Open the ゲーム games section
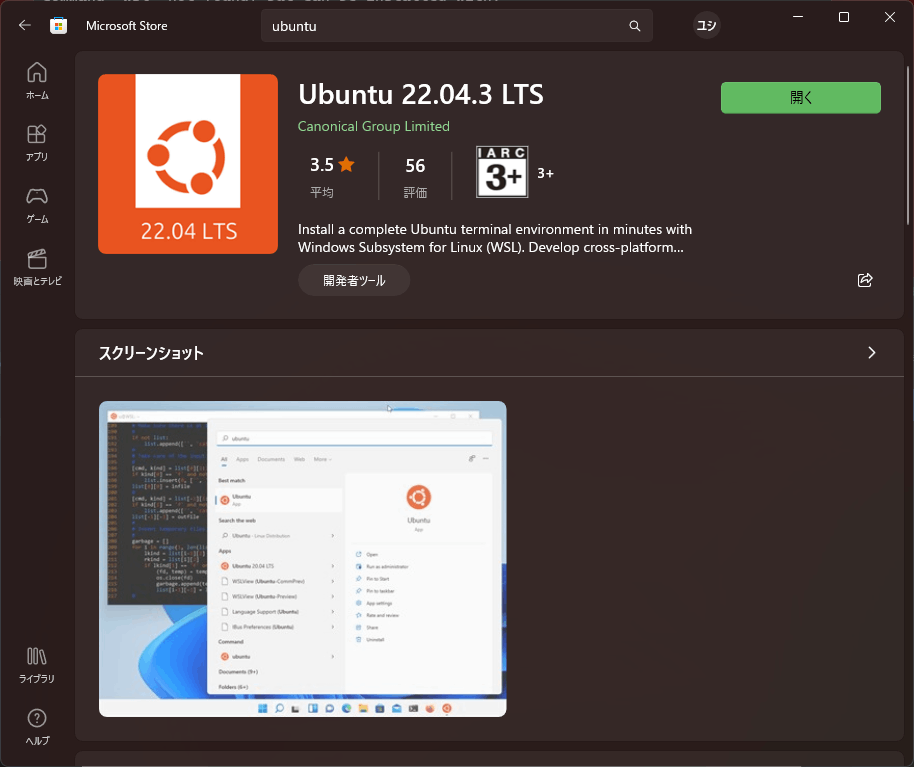This screenshot has height=767, width=914. pyautogui.click(x=37, y=205)
